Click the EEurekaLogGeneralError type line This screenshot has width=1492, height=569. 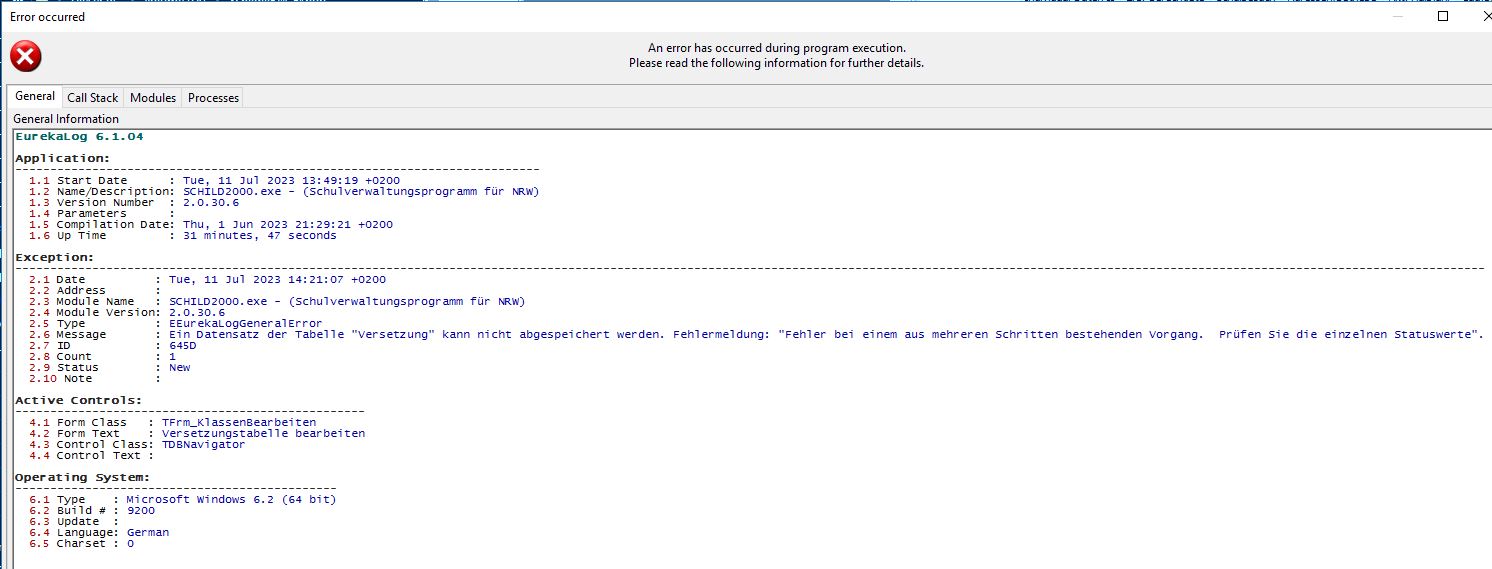tap(176, 323)
